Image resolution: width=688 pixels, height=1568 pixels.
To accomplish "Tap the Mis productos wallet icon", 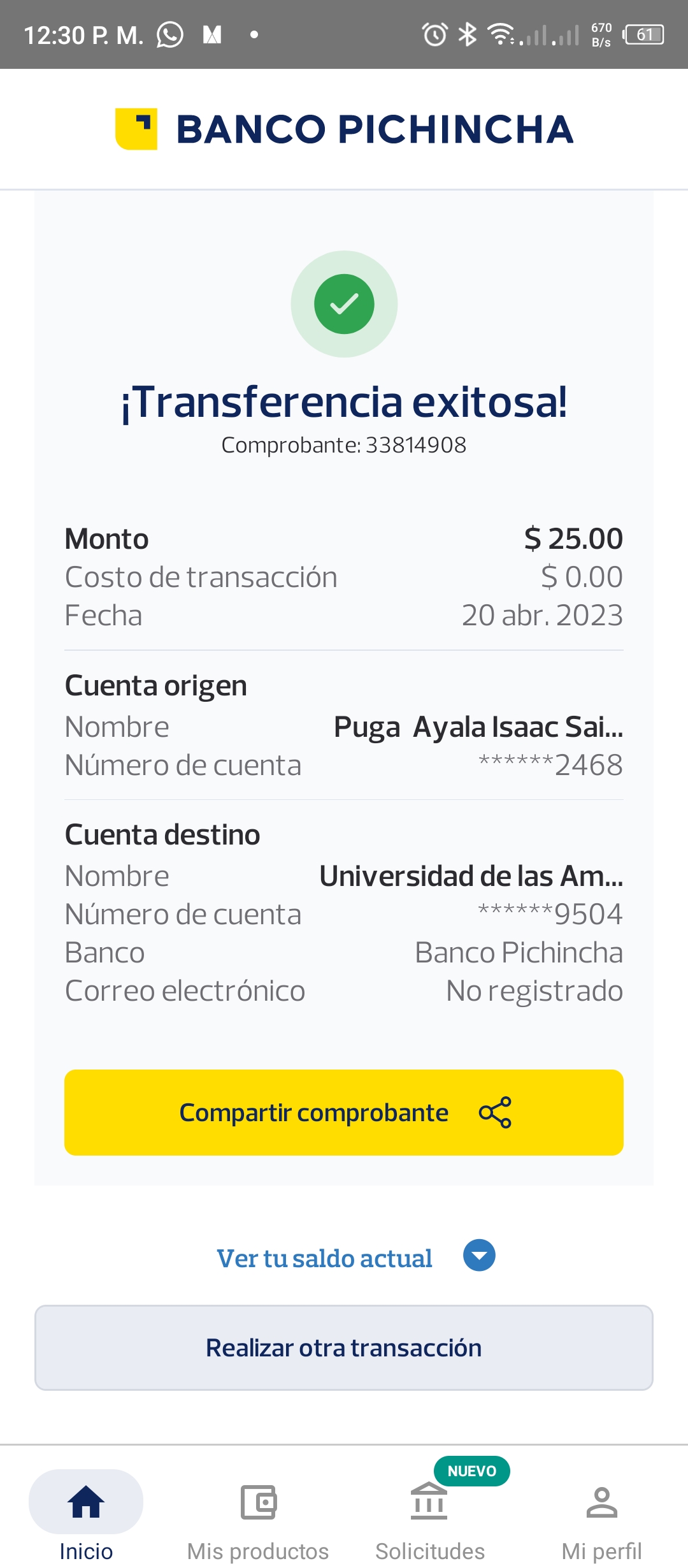I will pyautogui.click(x=258, y=1502).
